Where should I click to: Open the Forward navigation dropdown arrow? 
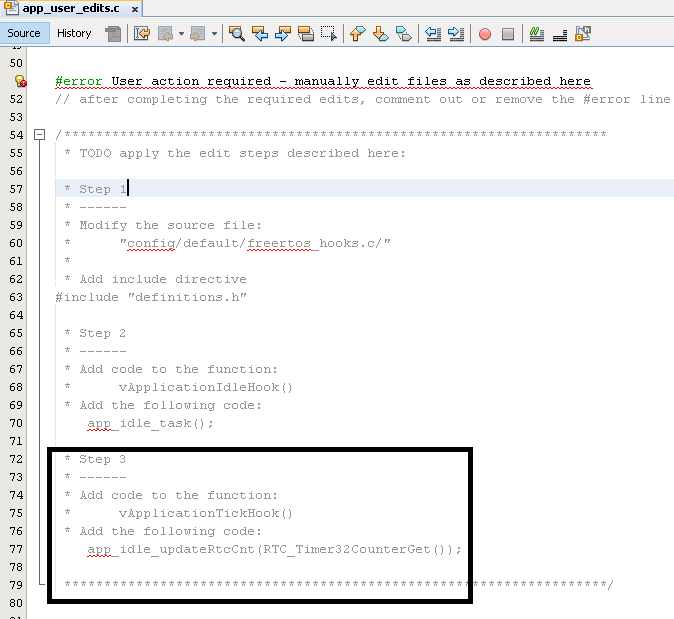(x=215, y=34)
